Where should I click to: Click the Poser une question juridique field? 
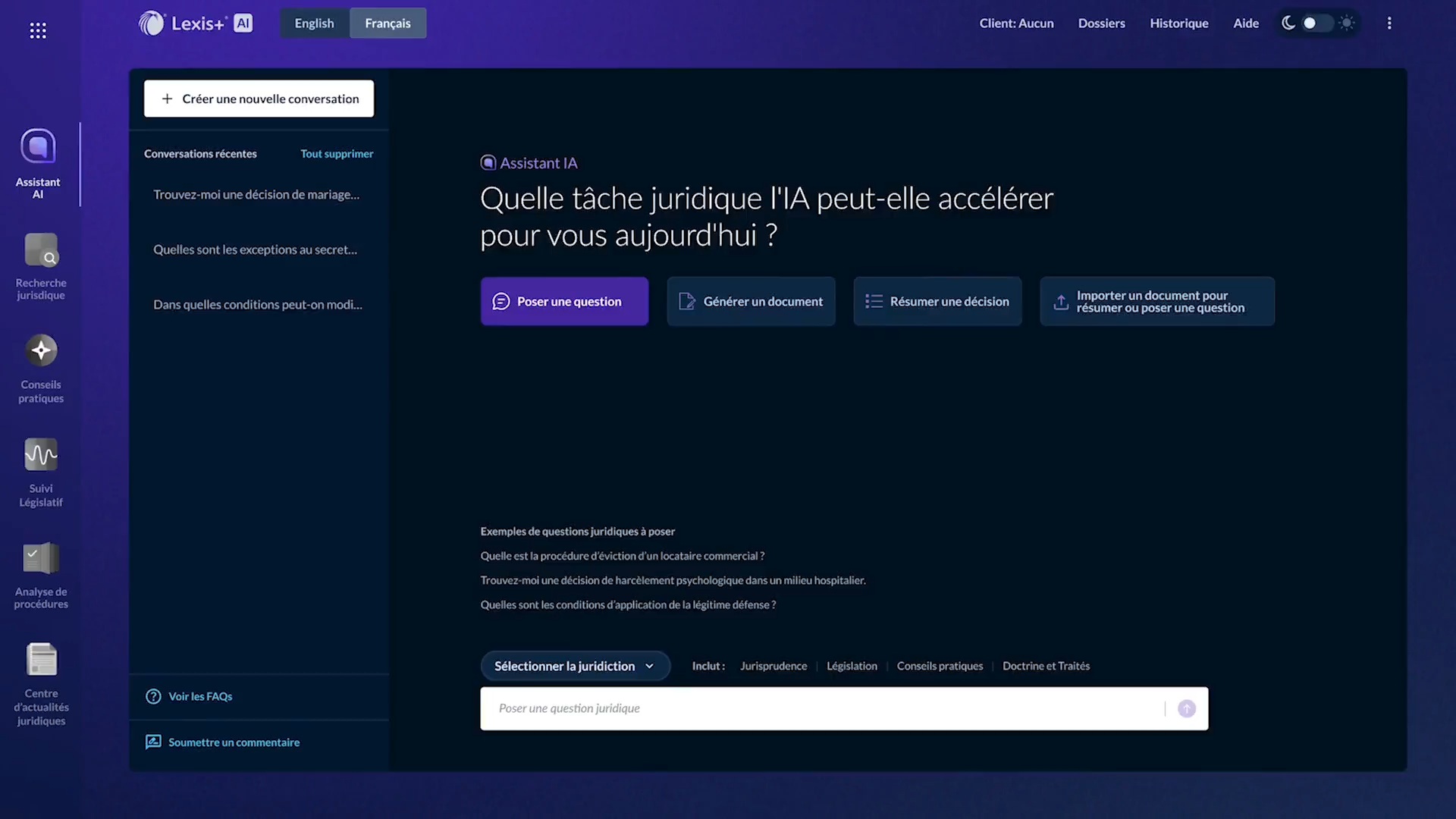819,708
